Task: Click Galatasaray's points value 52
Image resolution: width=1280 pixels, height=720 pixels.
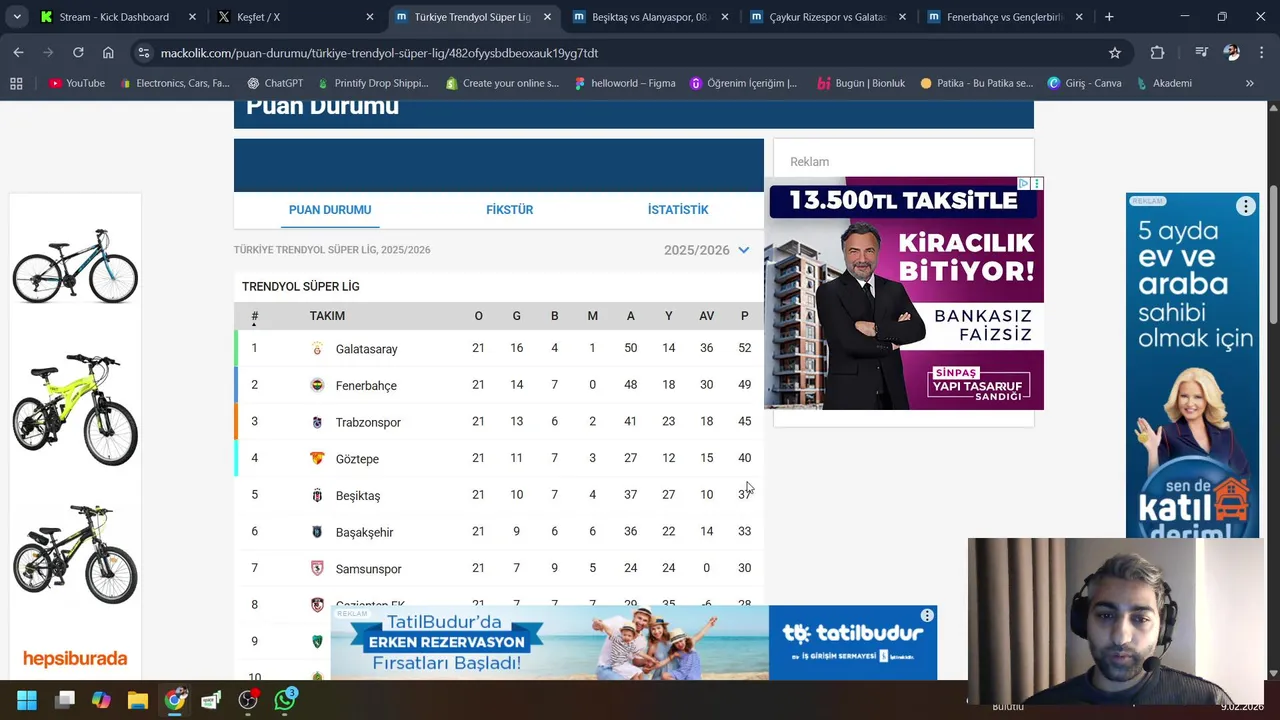Action: coord(744,348)
